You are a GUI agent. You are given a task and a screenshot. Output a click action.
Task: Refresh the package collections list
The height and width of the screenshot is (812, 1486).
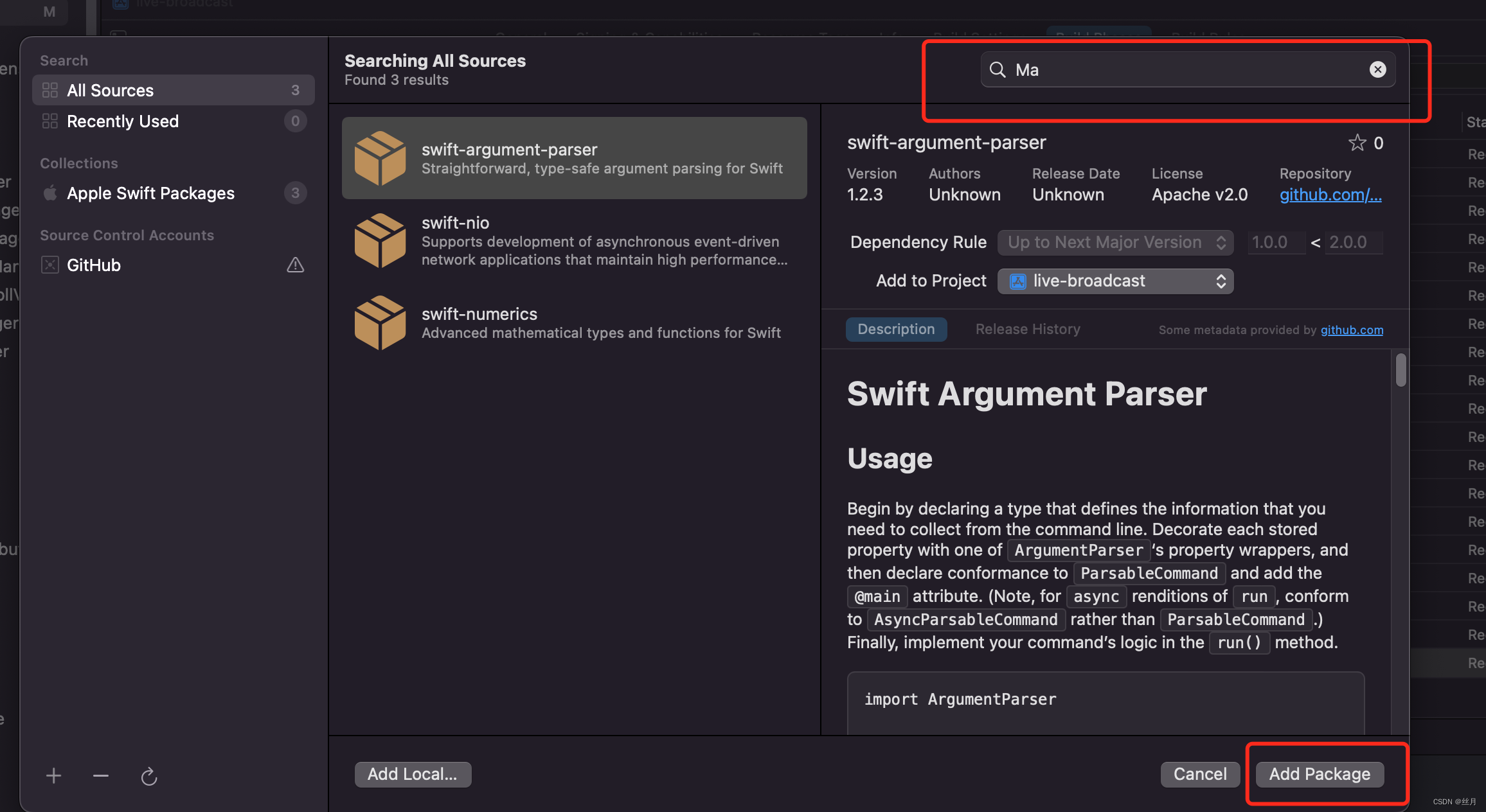(149, 776)
